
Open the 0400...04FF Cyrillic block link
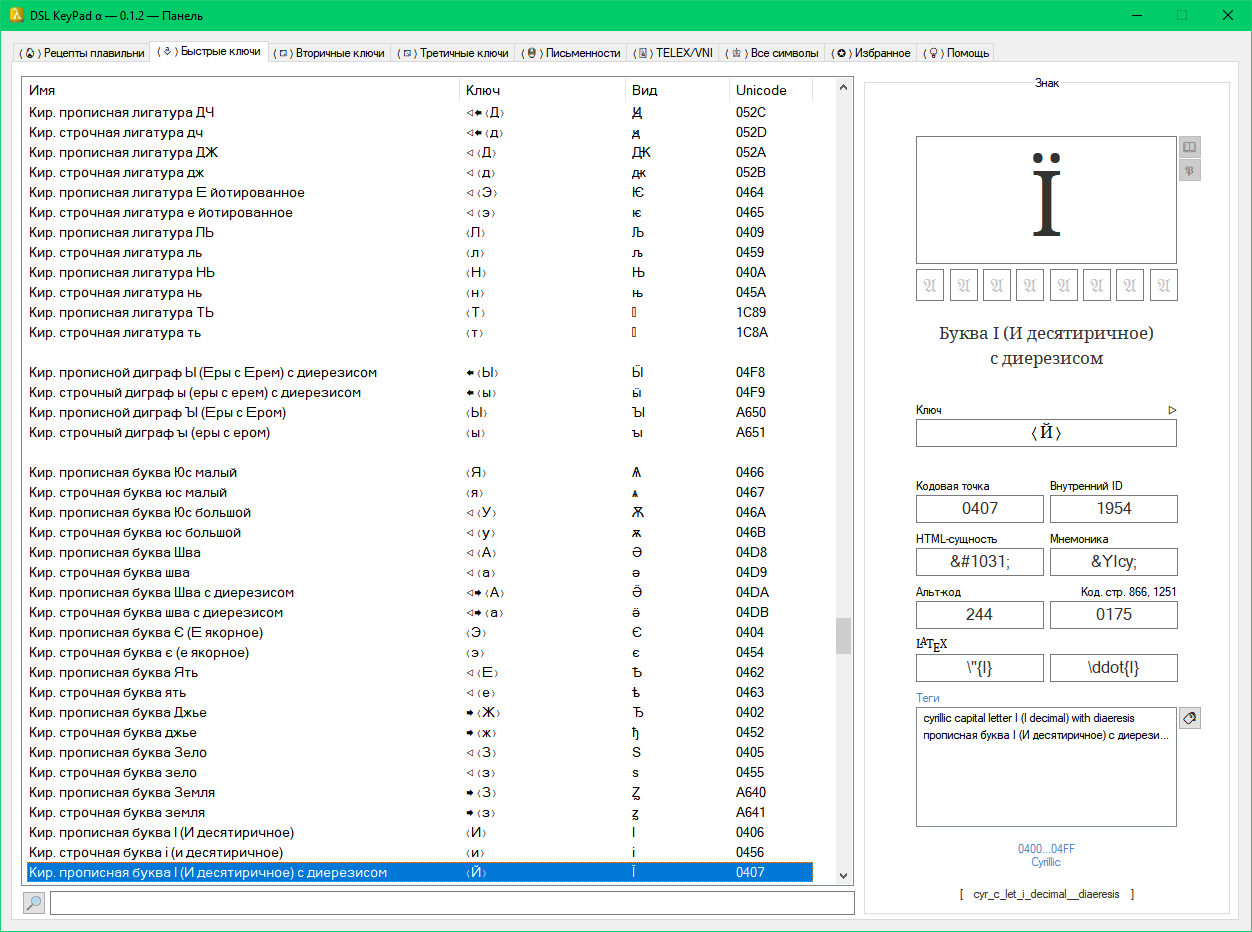(x=1046, y=855)
